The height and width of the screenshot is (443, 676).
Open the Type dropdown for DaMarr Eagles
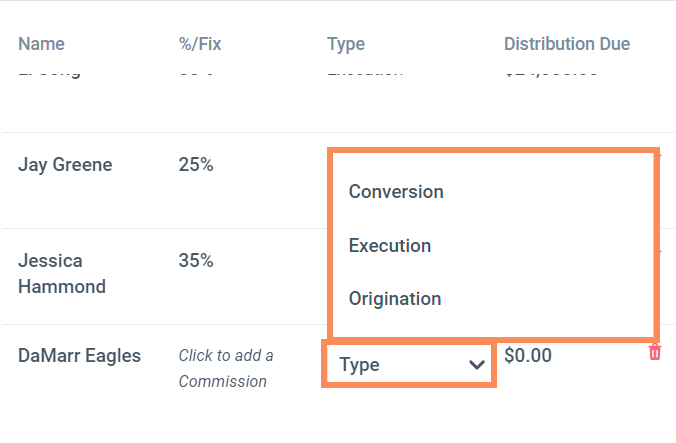[x=408, y=365]
